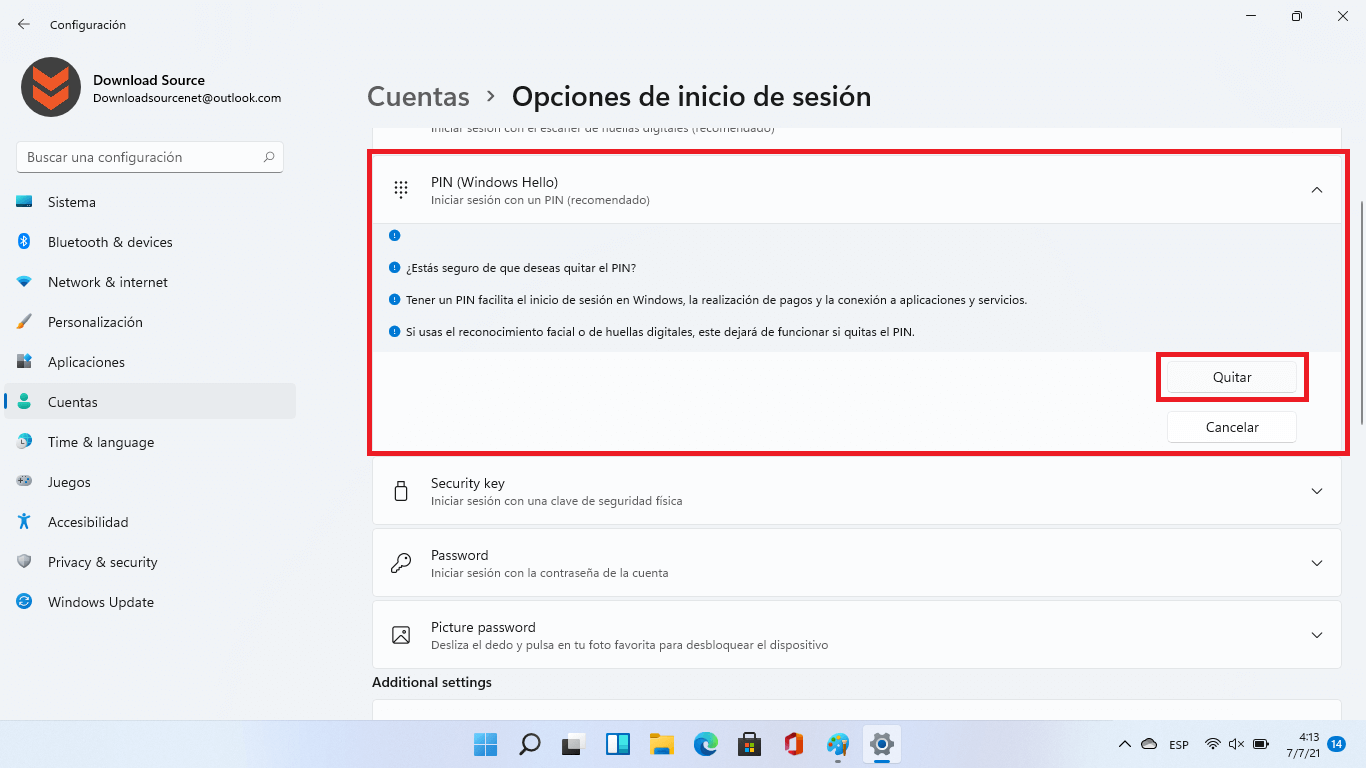Select Cuentas in the sidebar
The height and width of the screenshot is (768, 1366).
tap(150, 402)
